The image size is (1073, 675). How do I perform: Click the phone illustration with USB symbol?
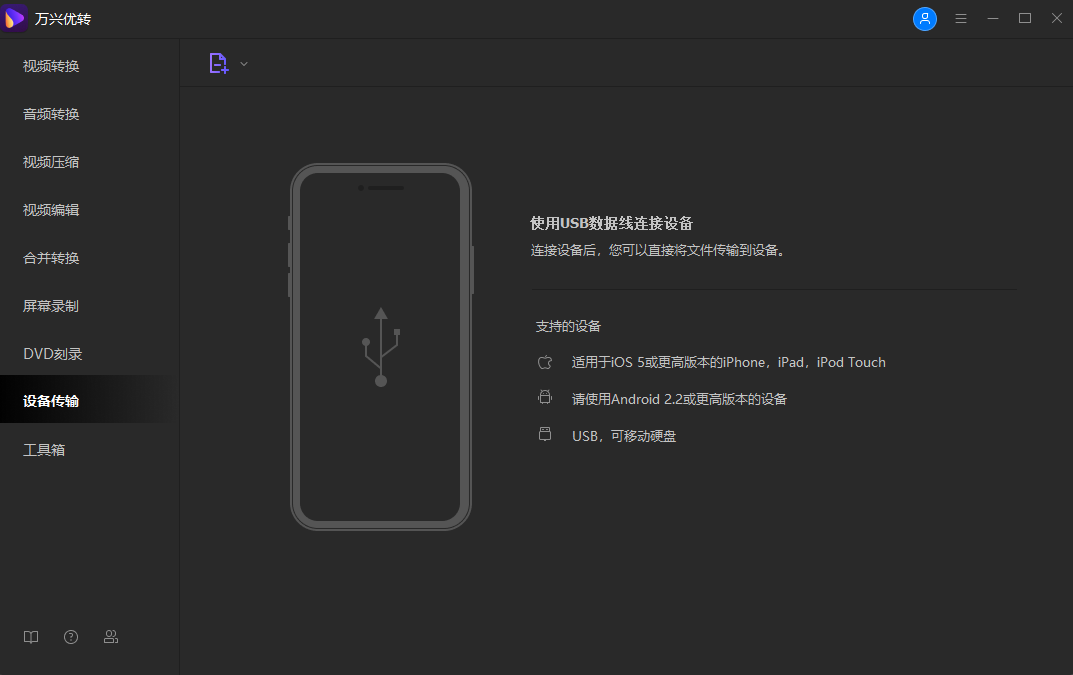pos(380,345)
